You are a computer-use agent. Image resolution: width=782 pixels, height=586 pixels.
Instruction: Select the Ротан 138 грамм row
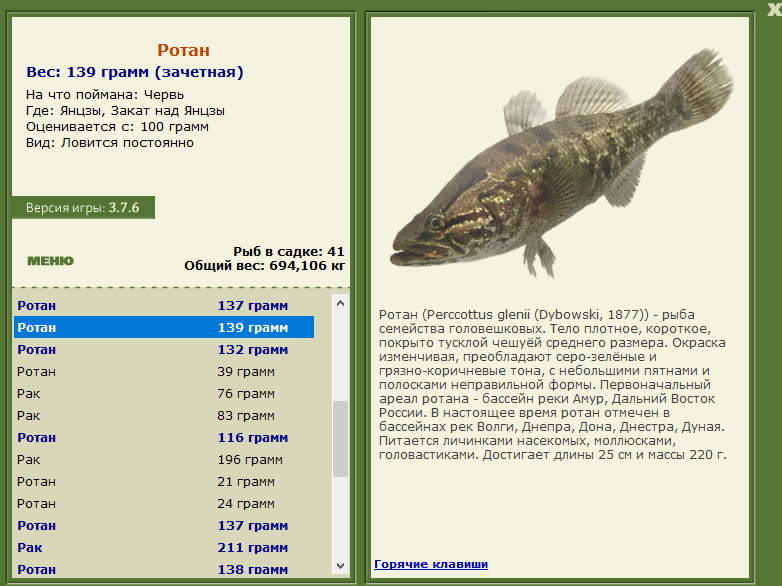pos(164,569)
